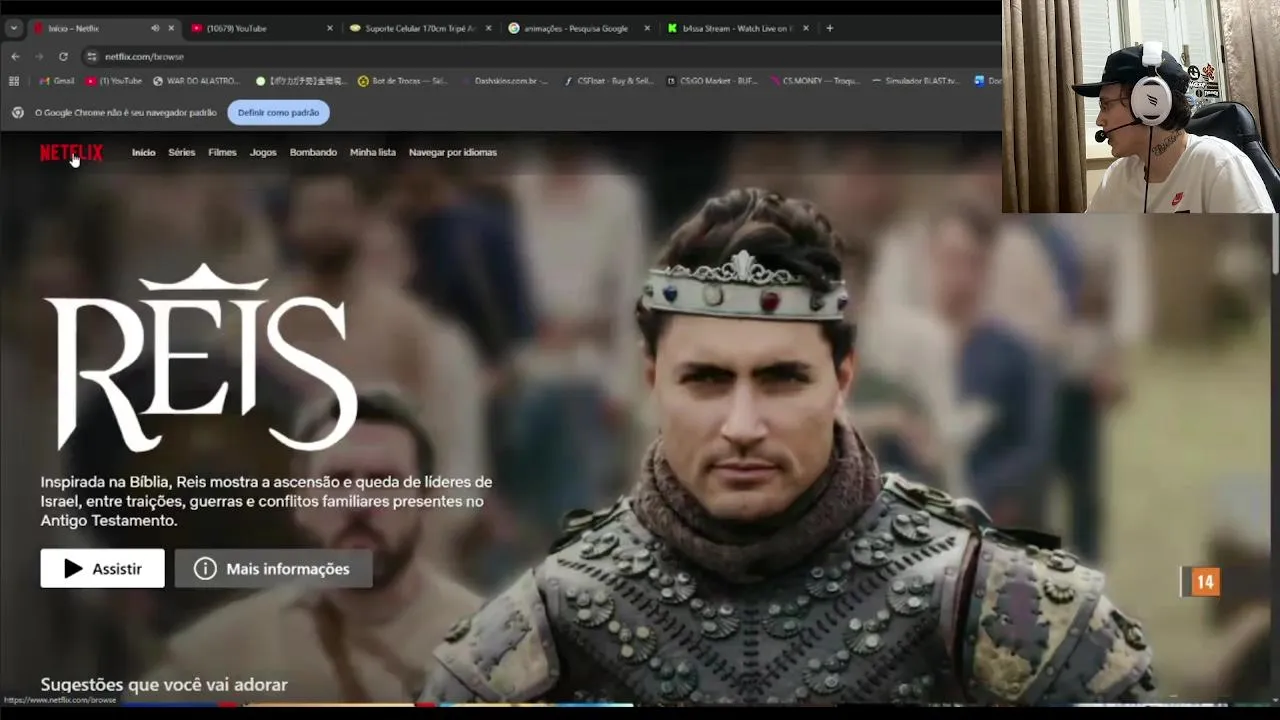Click the age rating 14 badge
The image size is (1280, 720).
tap(1203, 582)
